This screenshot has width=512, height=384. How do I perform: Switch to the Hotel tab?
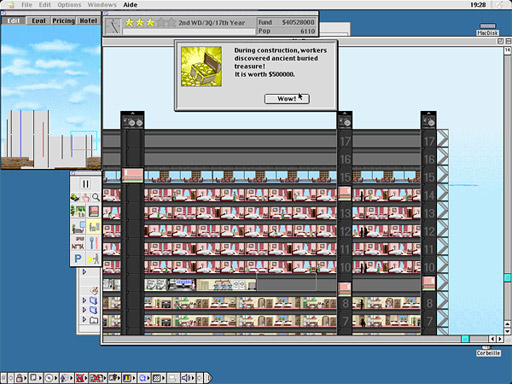pos(88,21)
